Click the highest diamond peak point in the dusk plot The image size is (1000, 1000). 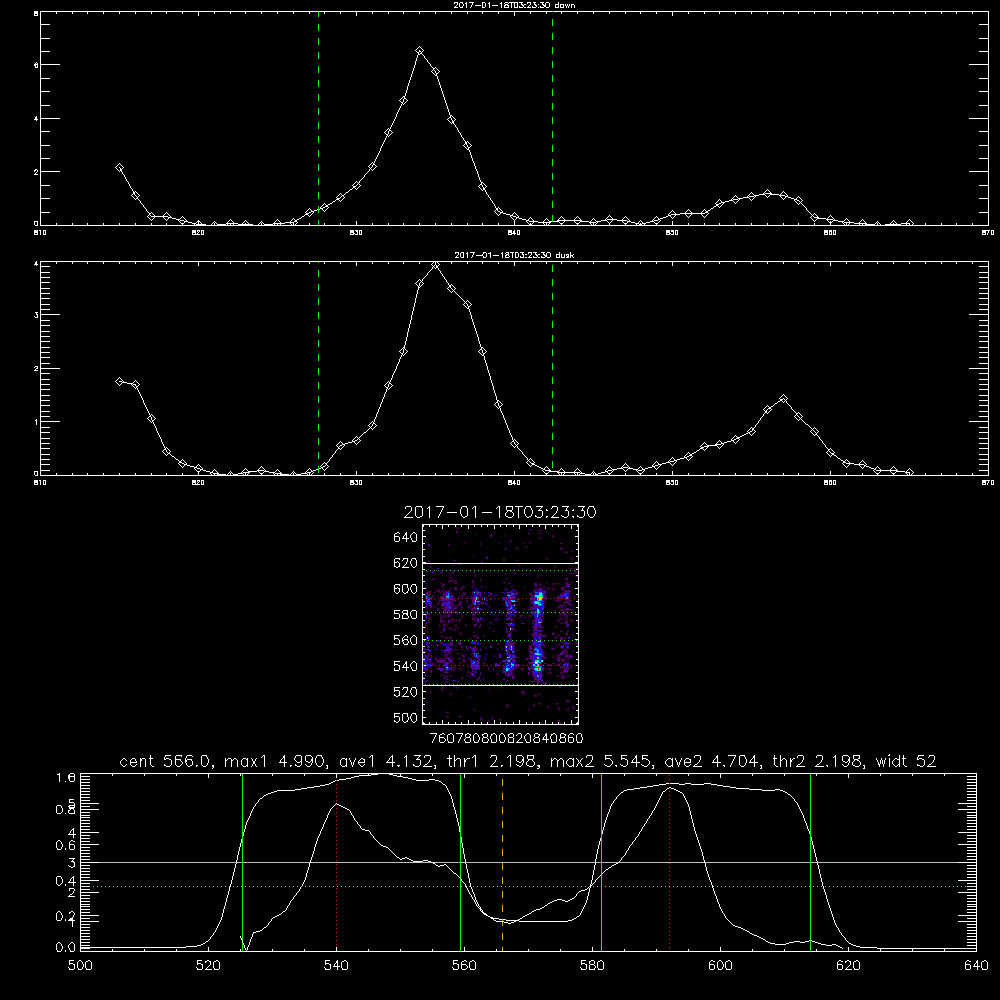(436, 265)
